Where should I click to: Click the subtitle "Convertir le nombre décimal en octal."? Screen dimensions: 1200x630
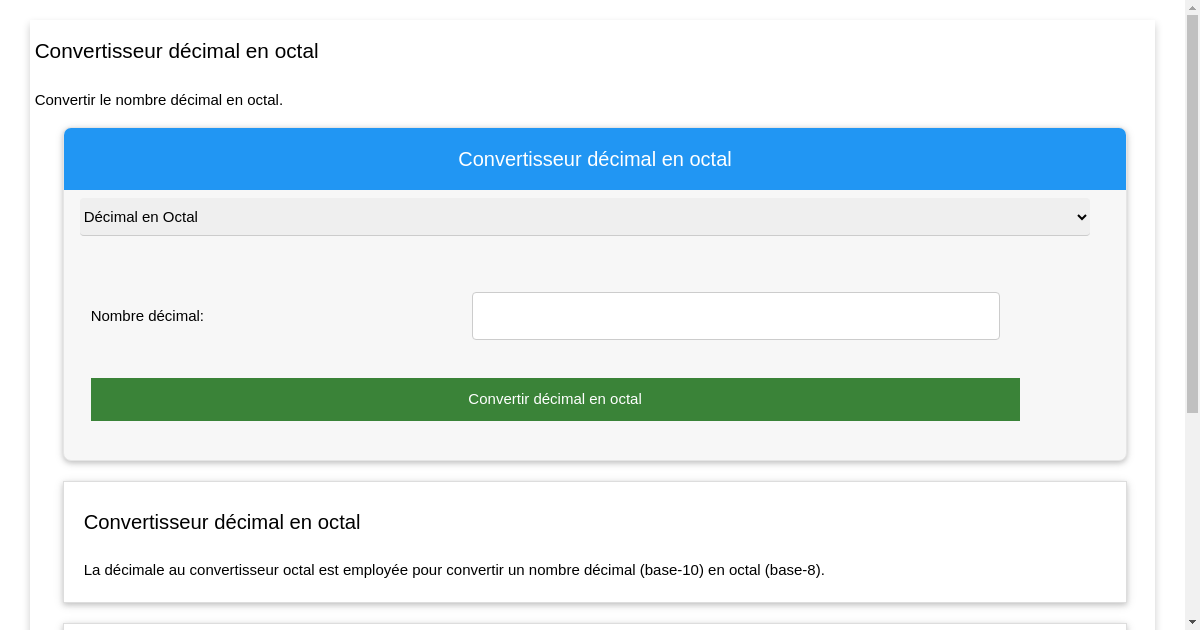click(x=159, y=100)
